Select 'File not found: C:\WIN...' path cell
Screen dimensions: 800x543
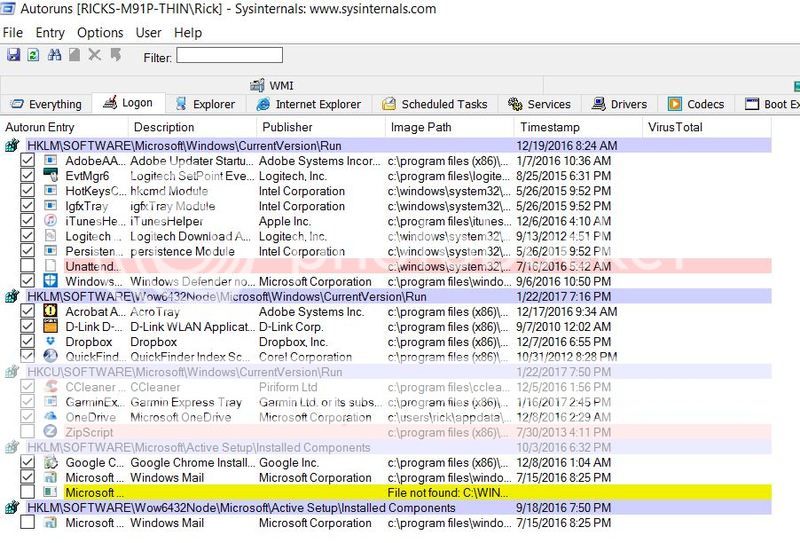click(448, 492)
